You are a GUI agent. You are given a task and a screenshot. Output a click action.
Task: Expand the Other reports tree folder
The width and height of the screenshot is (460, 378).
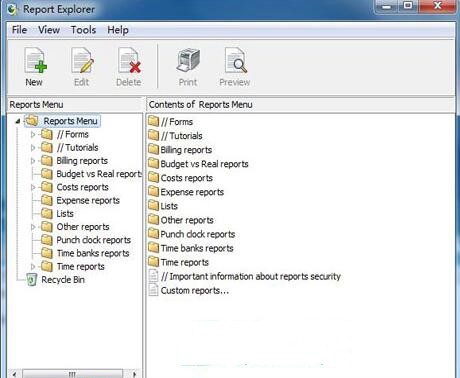33,227
